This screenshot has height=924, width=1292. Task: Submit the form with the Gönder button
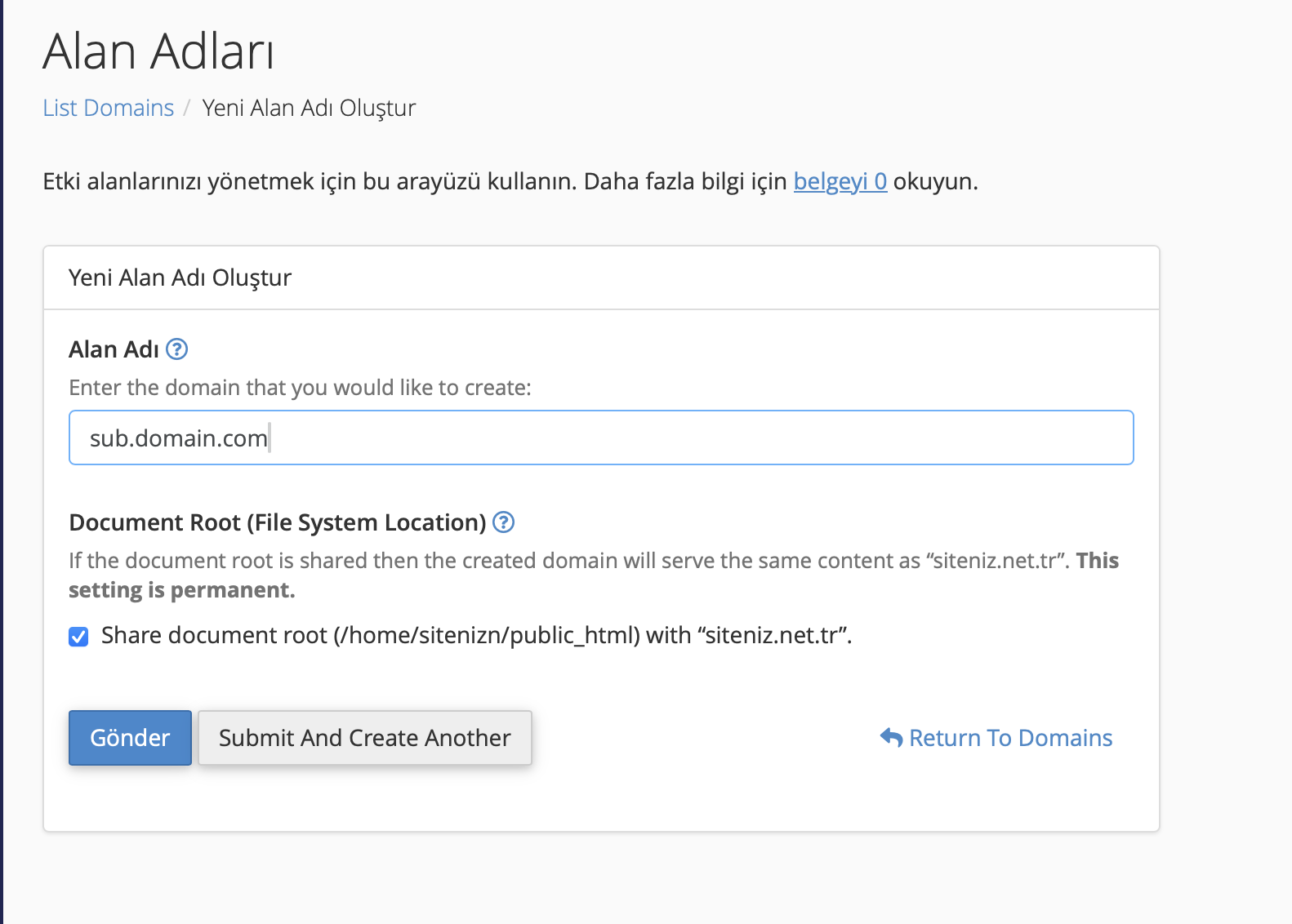pyautogui.click(x=130, y=738)
